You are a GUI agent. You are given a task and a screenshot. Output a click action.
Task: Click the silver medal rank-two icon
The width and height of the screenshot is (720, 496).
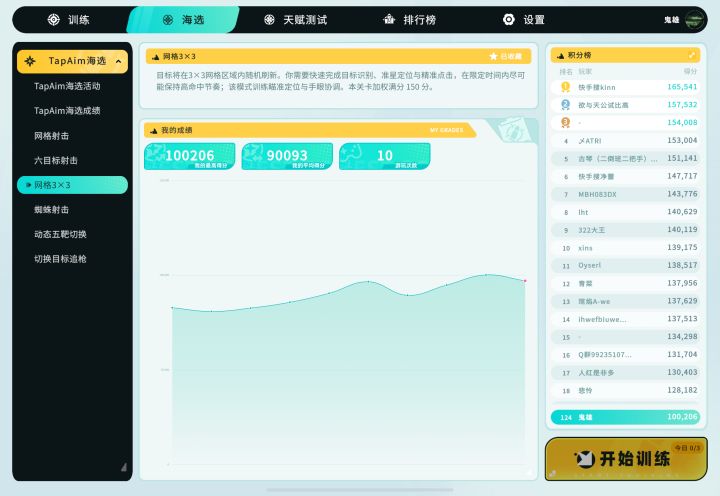(566, 105)
